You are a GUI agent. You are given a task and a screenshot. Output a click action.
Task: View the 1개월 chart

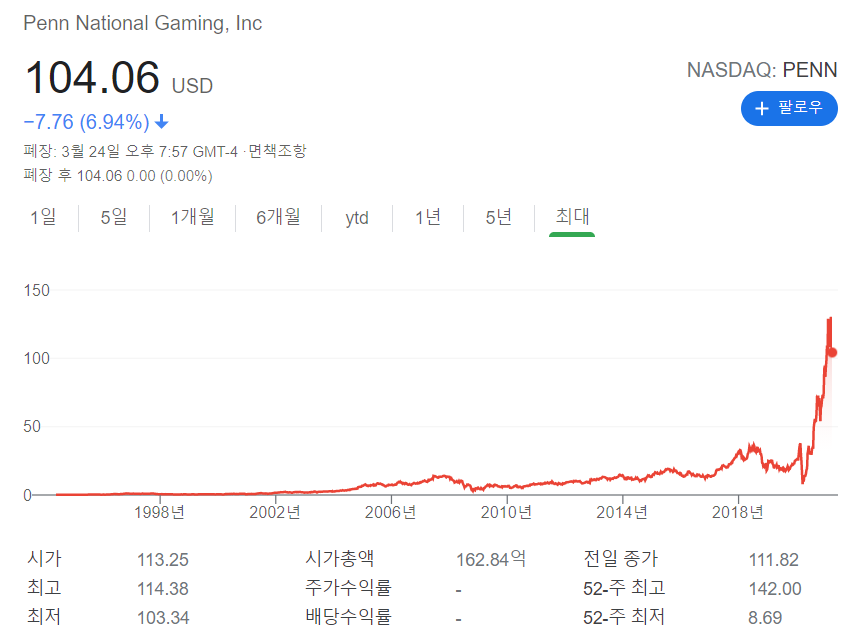pos(194,217)
